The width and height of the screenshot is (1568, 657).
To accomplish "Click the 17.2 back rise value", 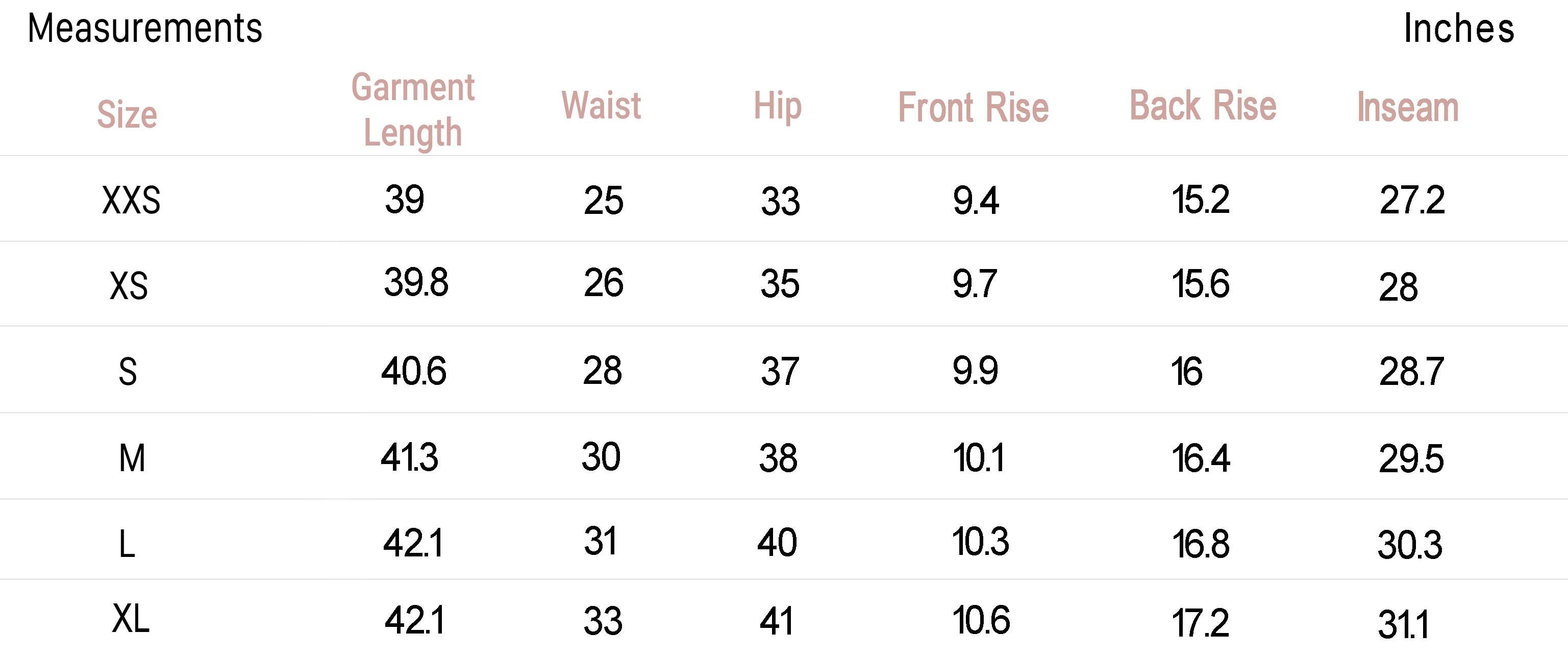I will point(1200,623).
